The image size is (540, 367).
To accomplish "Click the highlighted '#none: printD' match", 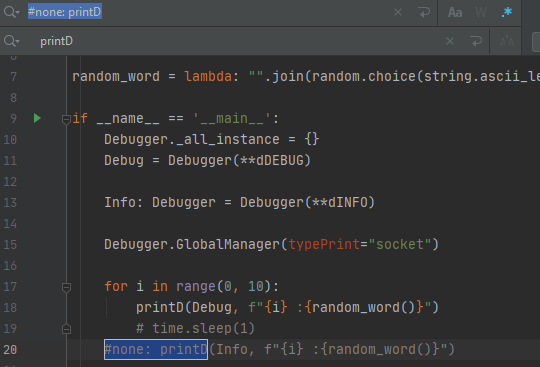I will point(156,349).
